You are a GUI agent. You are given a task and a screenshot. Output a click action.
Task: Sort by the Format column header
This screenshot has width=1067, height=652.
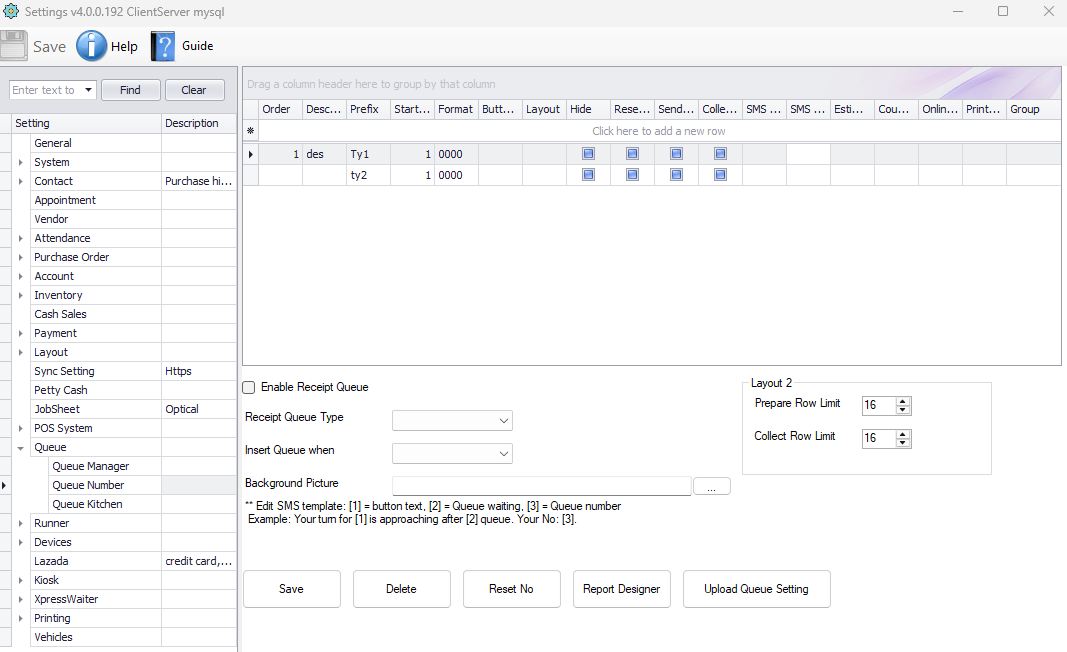coord(456,109)
